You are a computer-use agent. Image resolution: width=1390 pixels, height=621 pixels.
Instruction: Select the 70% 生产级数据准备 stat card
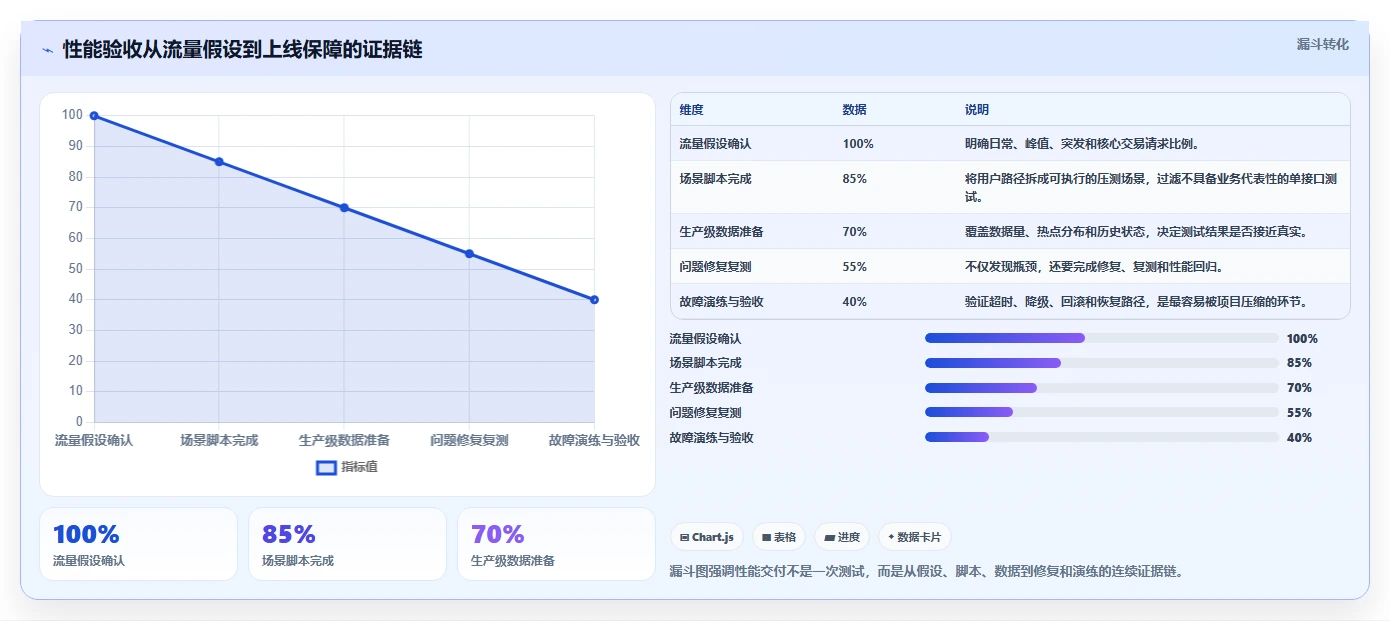tap(556, 544)
